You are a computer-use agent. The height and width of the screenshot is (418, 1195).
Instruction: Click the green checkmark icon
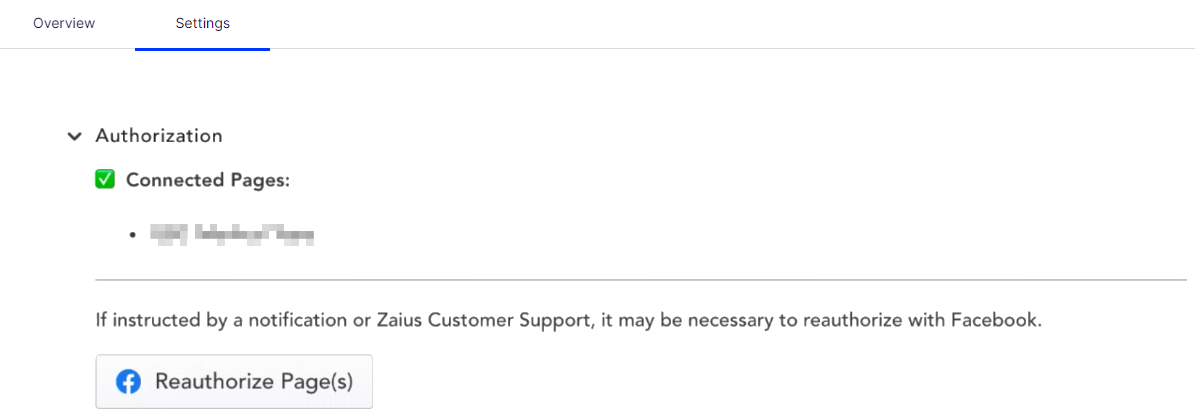click(x=105, y=180)
